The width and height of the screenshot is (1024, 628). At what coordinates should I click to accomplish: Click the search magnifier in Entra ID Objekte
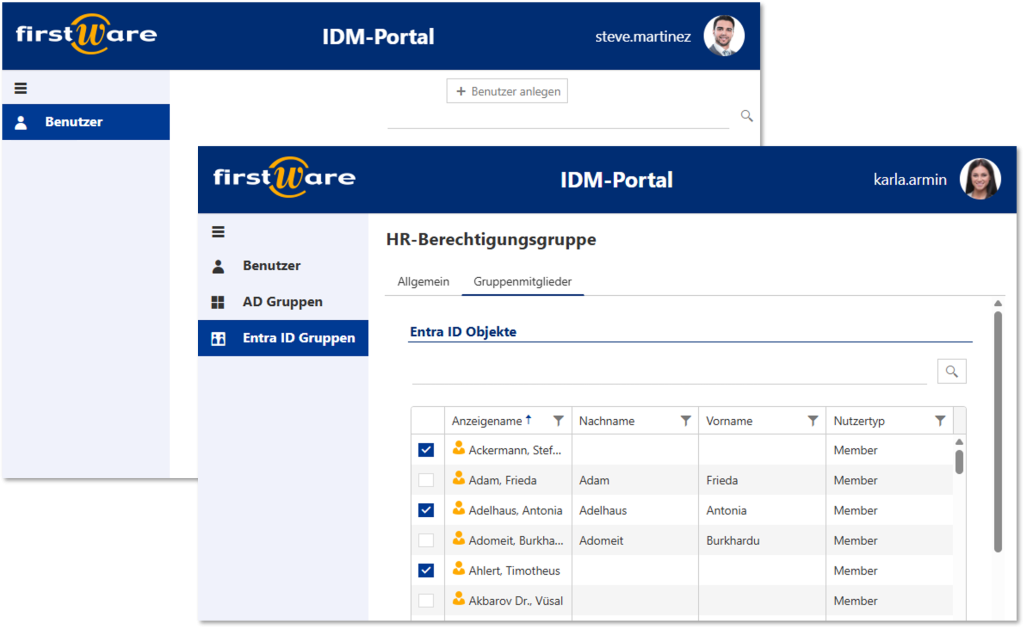pyautogui.click(x=951, y=370)
